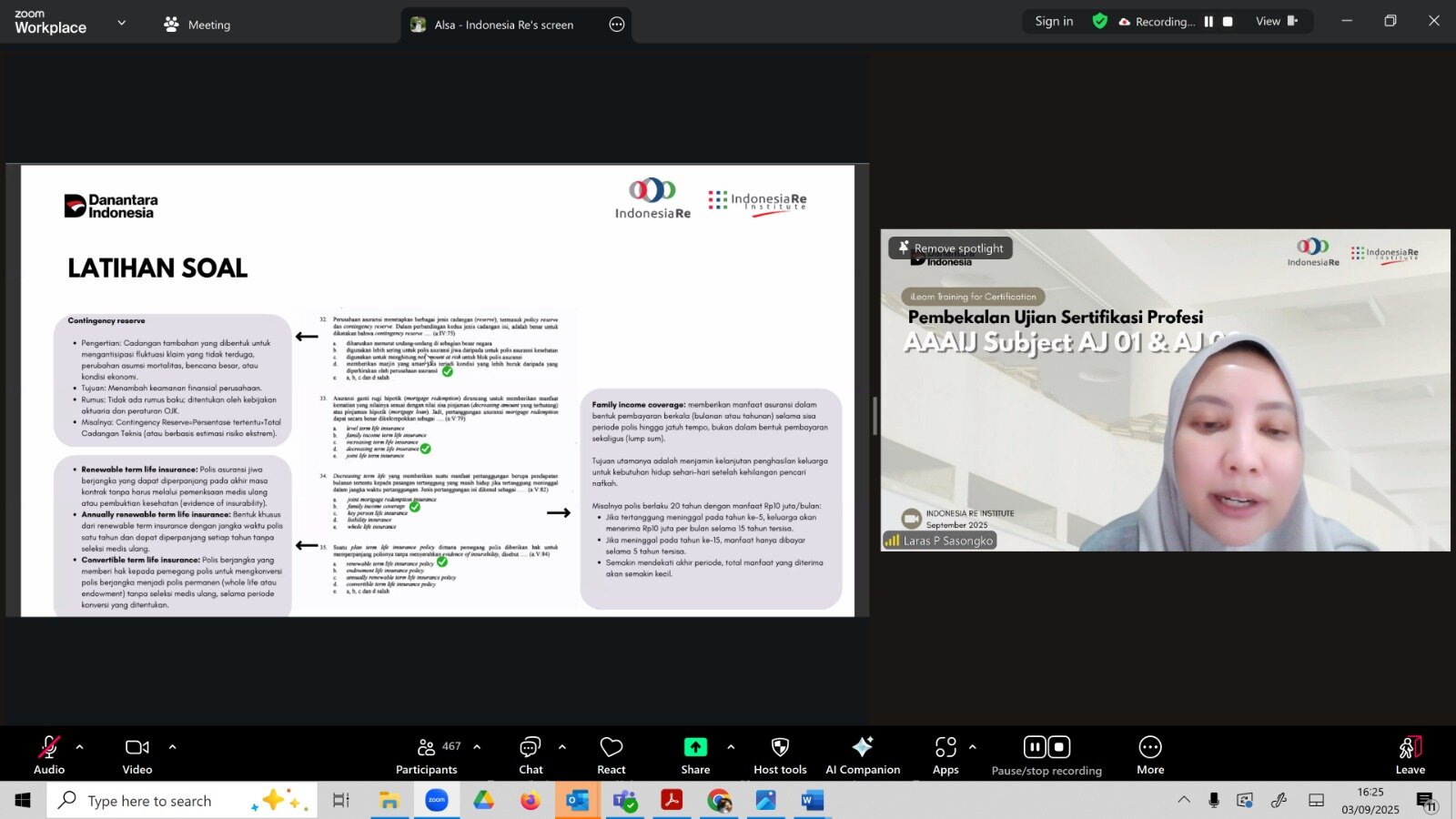Image resolution: width=1456 pixels, height=819 pixels.
Task: Click the Sign in button
Action: [1054, 21]
